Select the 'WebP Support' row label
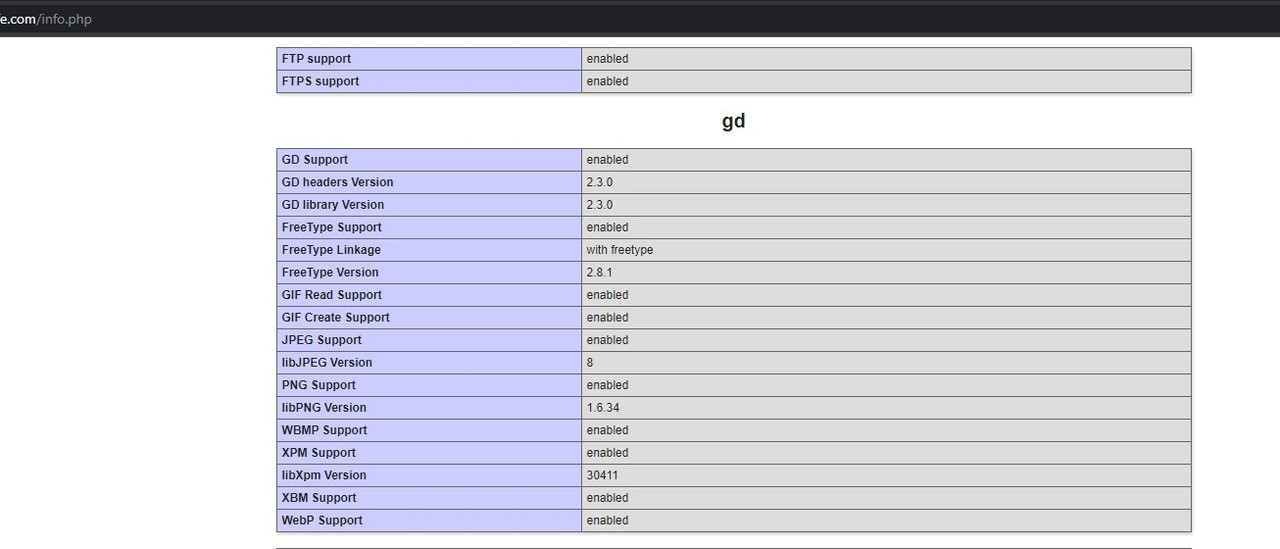Image resolution: width=1280 pixels, height=549 pixels. (429, 520)
